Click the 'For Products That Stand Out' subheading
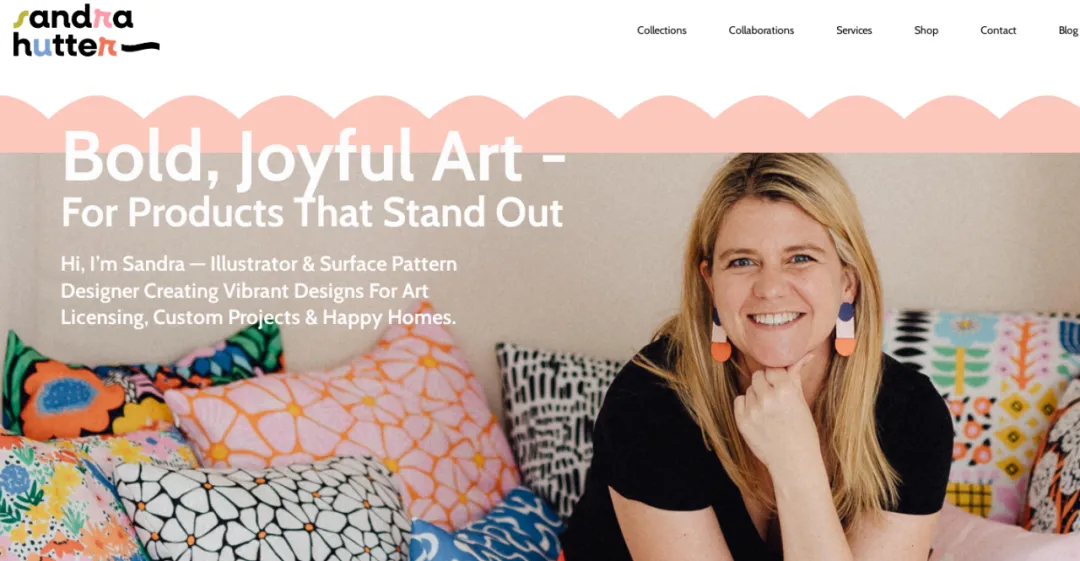The height and width of the screenshot is (561, 1080). 312,212
